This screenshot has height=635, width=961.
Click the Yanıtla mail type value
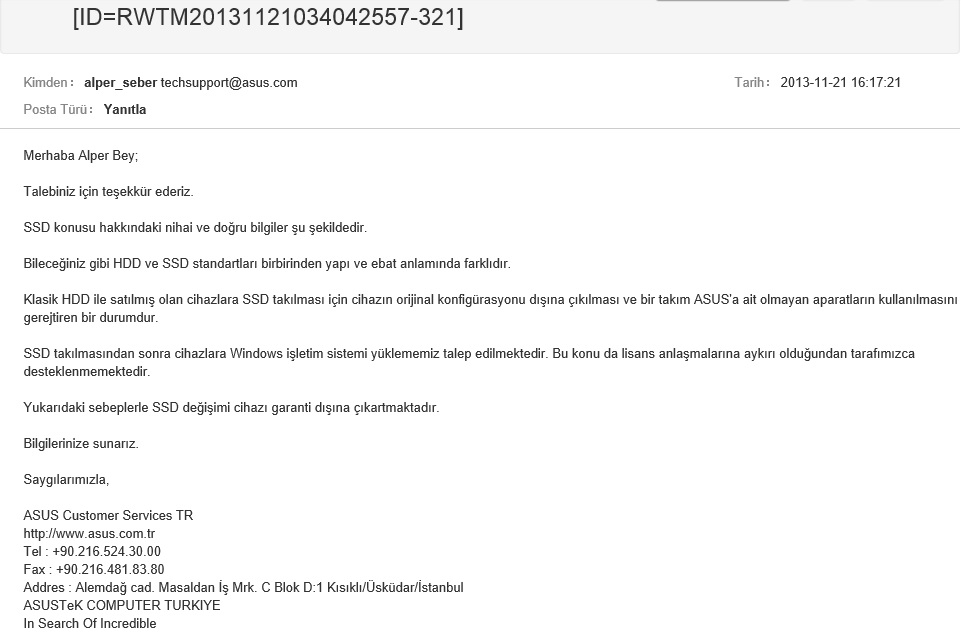click(125, 110)
